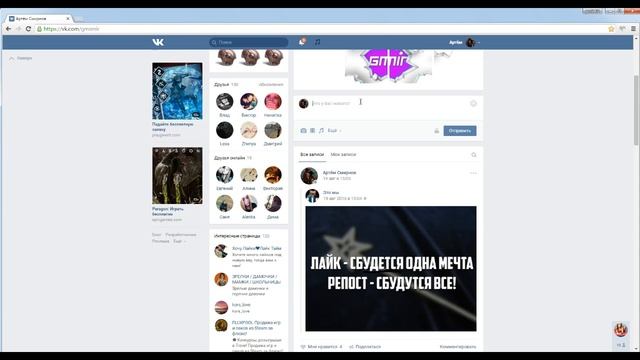The height and width of the screenshot is (360, 640).
Task: Open the music player note icon in the header
Action: click(x=317, y=42)
